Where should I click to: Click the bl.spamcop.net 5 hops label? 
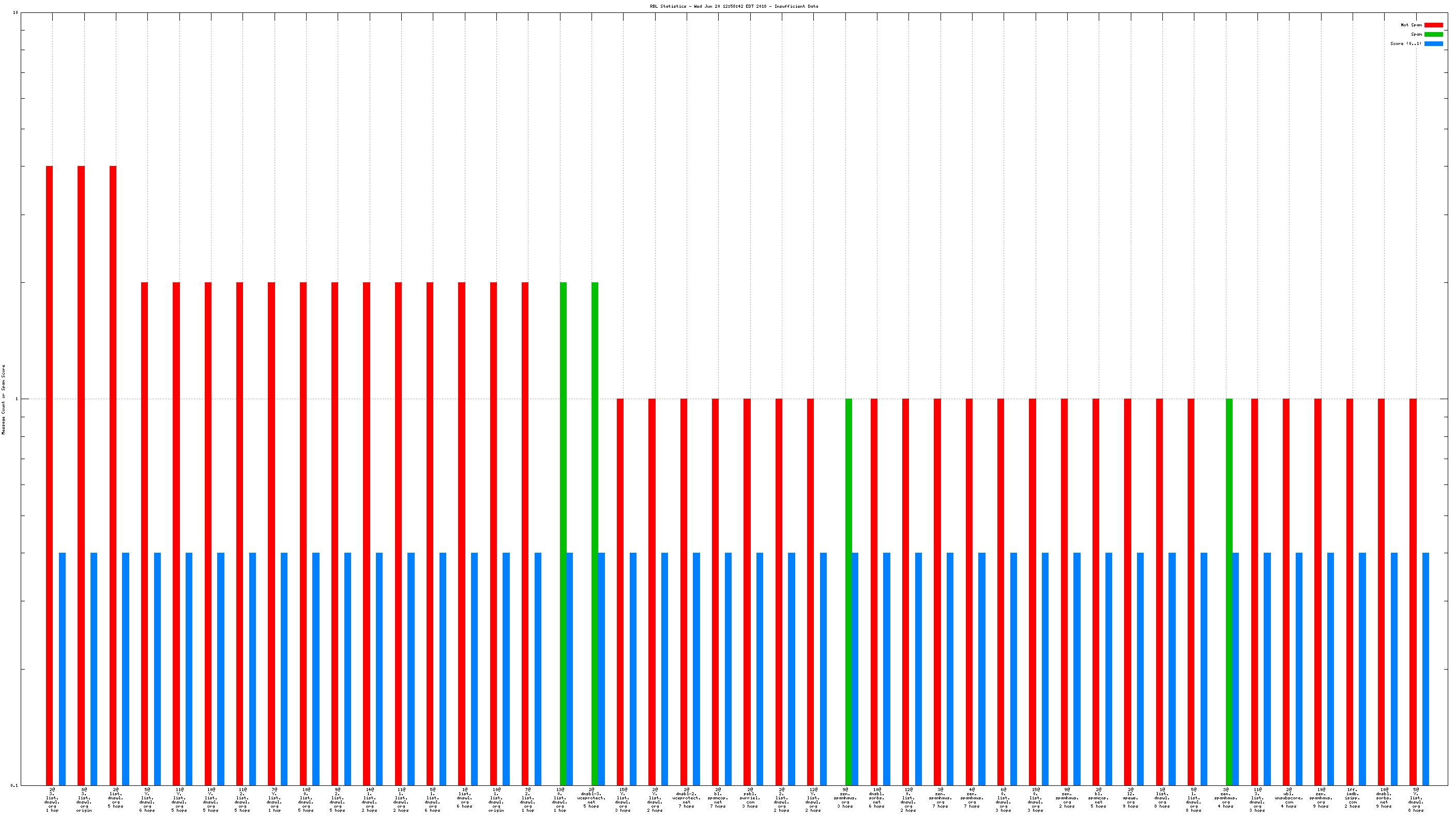point(1098,798)
